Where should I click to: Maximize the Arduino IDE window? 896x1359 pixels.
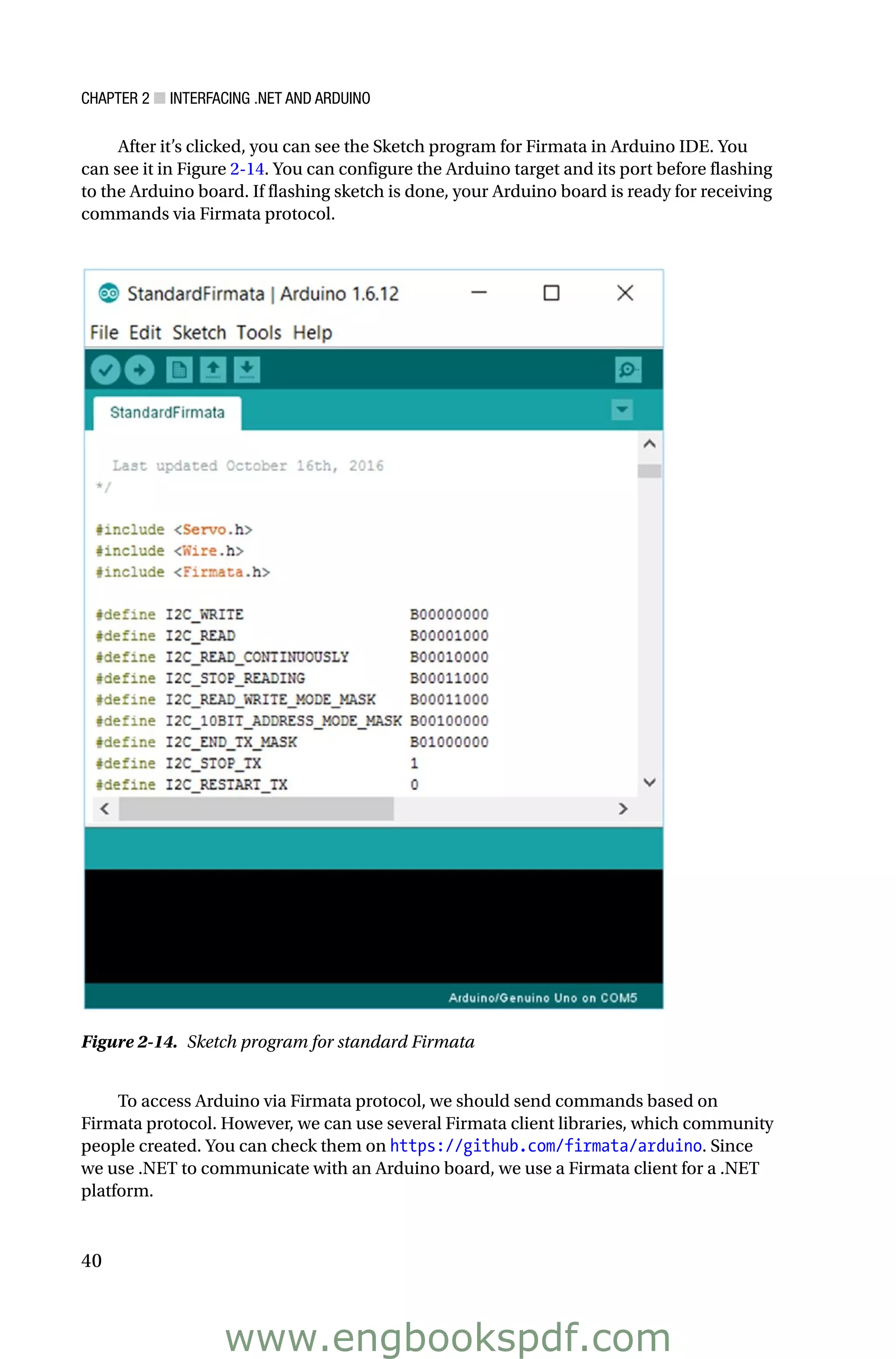pyautogui.click(x=551, y=293)
